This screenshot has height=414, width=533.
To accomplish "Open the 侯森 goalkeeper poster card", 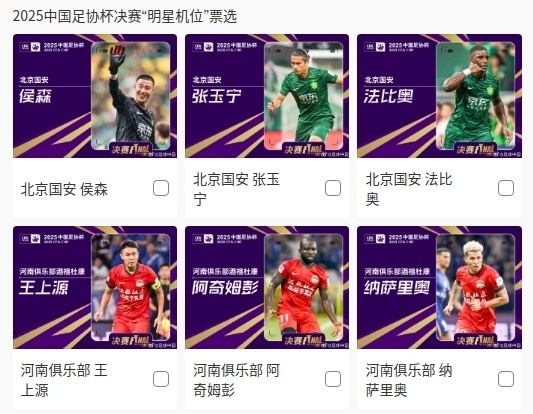I will click(x=95, y=96).
